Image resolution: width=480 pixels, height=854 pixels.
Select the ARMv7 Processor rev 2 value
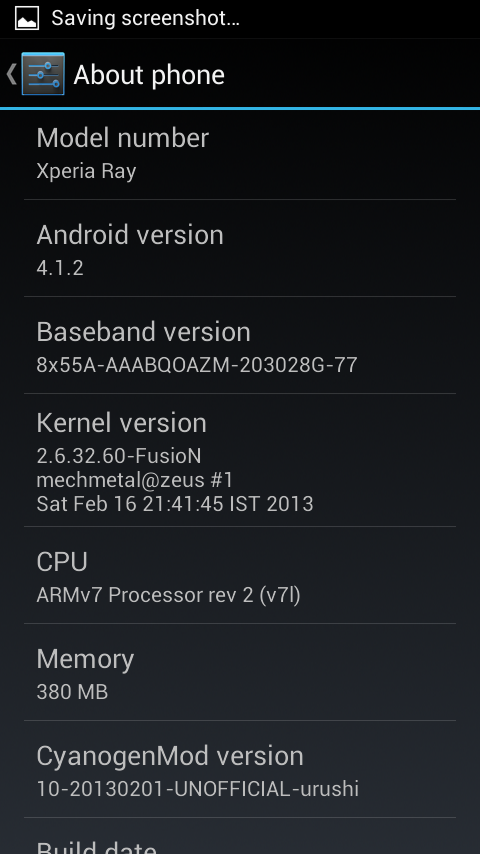point(168,595)
